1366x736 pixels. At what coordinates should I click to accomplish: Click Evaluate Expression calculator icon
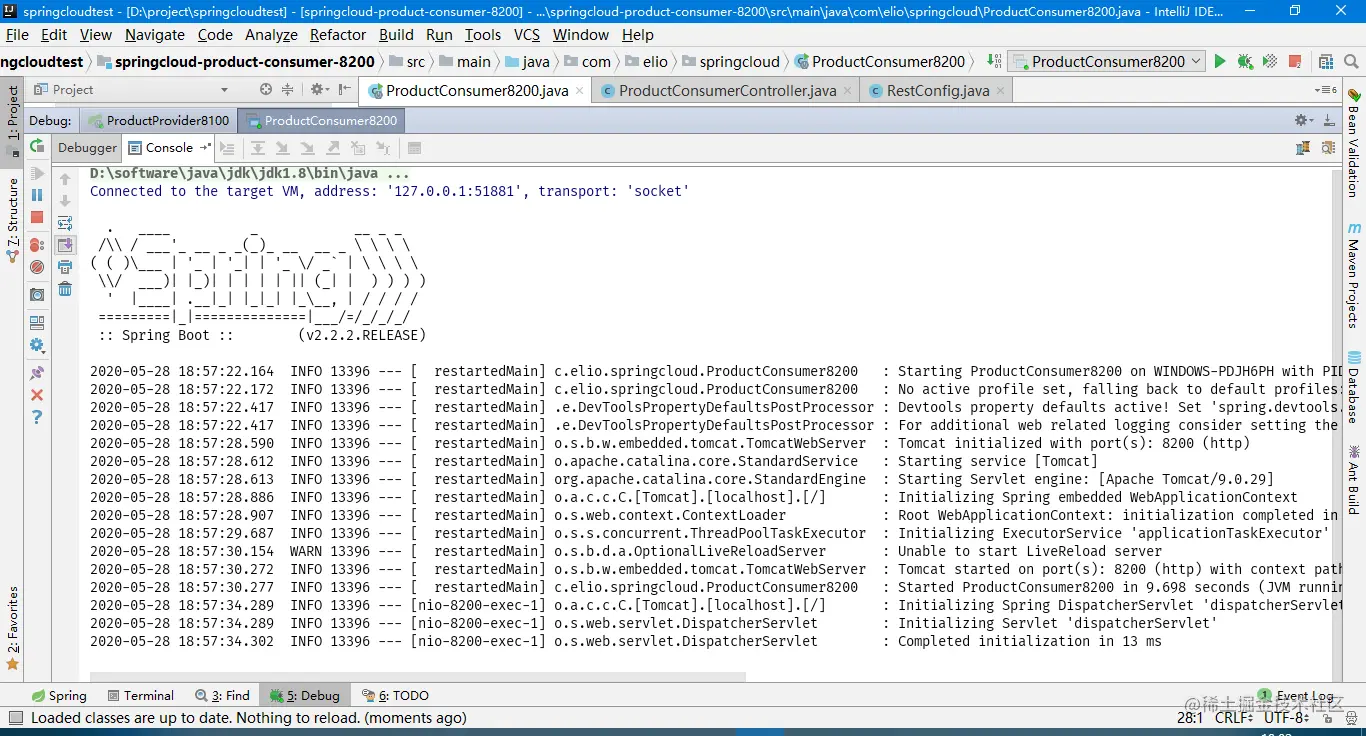coord(414,148)
